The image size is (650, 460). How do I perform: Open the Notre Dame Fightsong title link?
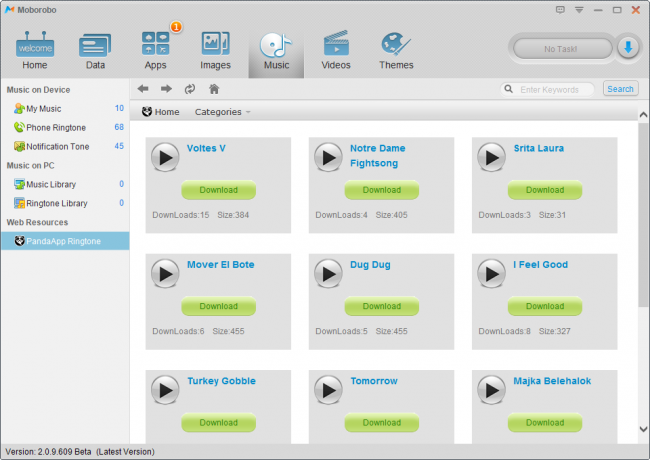[378, 156]
